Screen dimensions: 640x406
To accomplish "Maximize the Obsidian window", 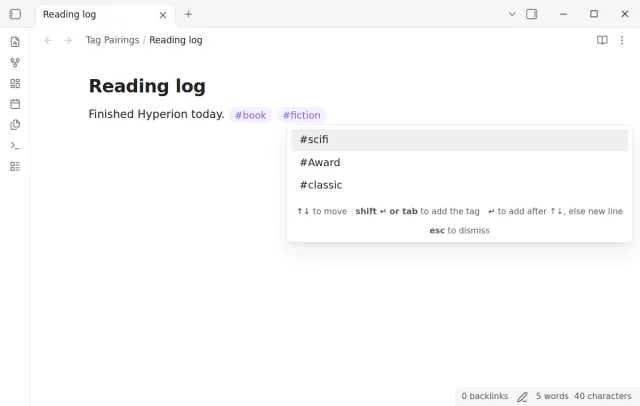I will (x=594, y=14).
